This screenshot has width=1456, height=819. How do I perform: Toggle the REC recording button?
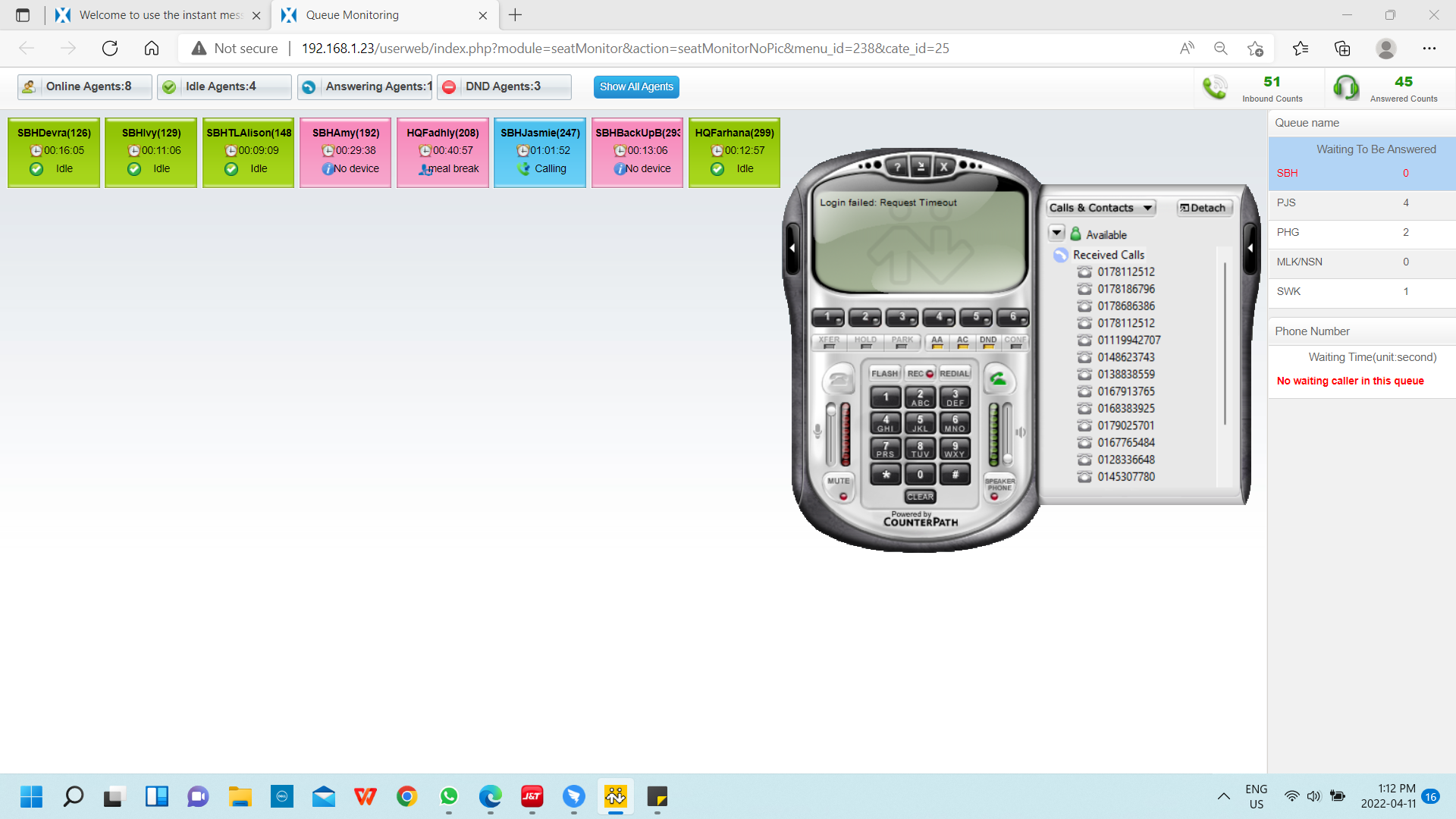point(920,373)
